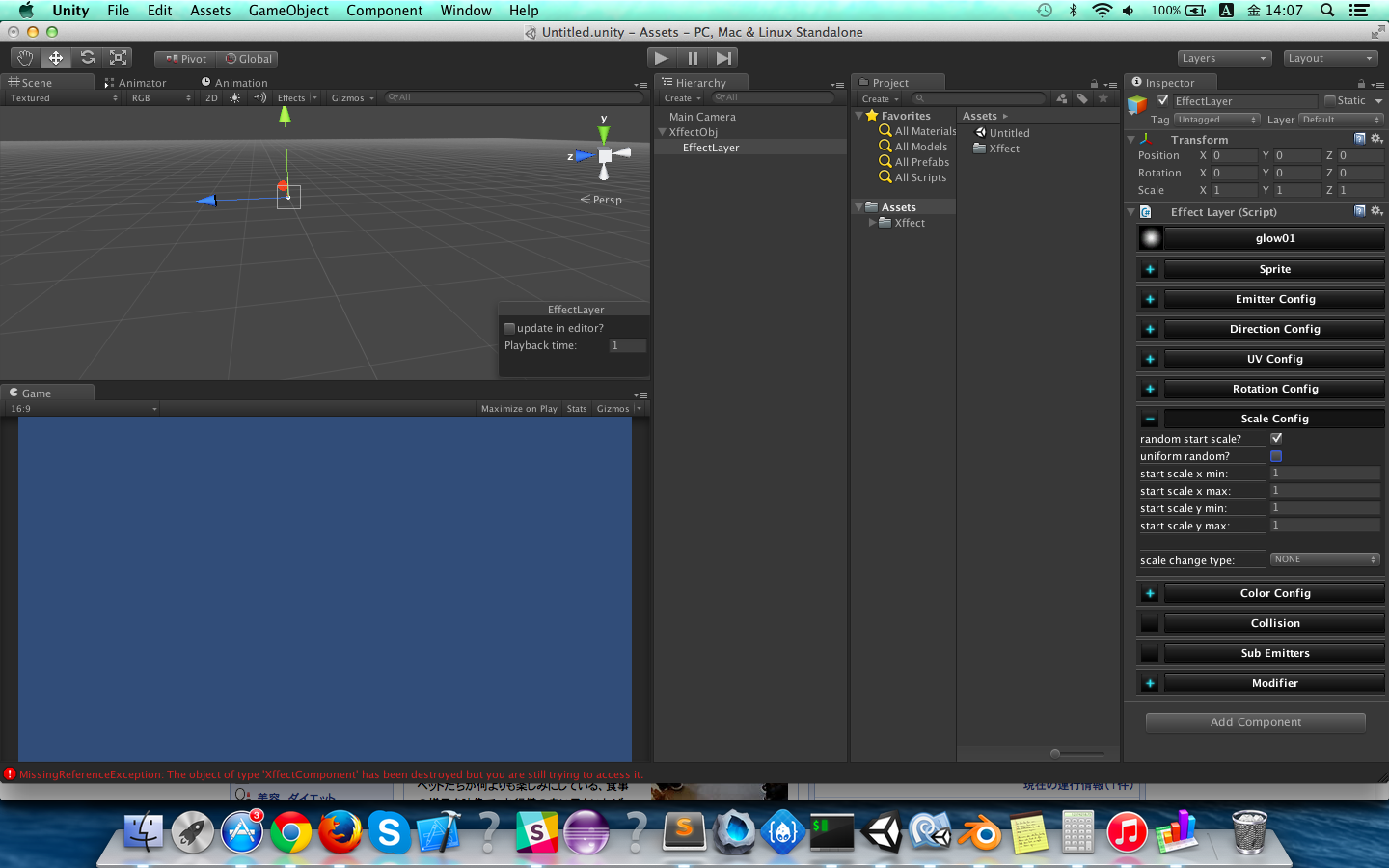Toggle scene lighting sun icon

234,98
